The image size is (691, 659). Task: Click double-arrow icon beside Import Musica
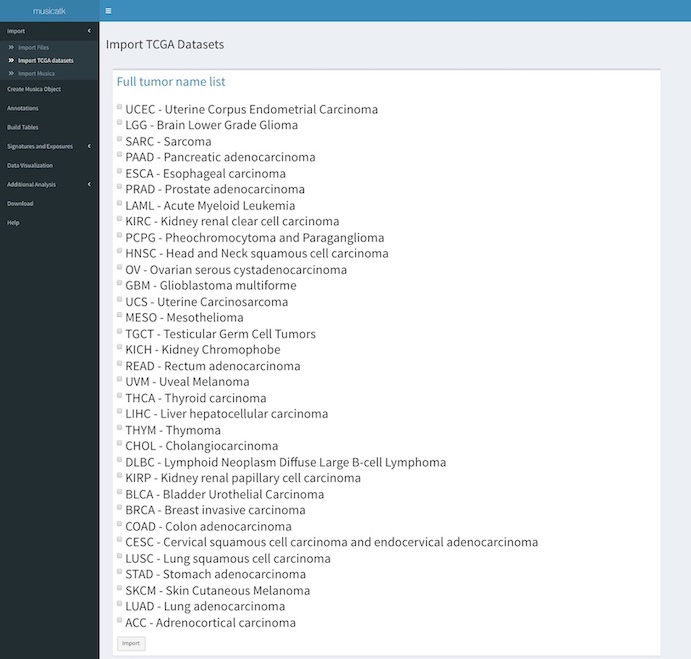[12, 73]
